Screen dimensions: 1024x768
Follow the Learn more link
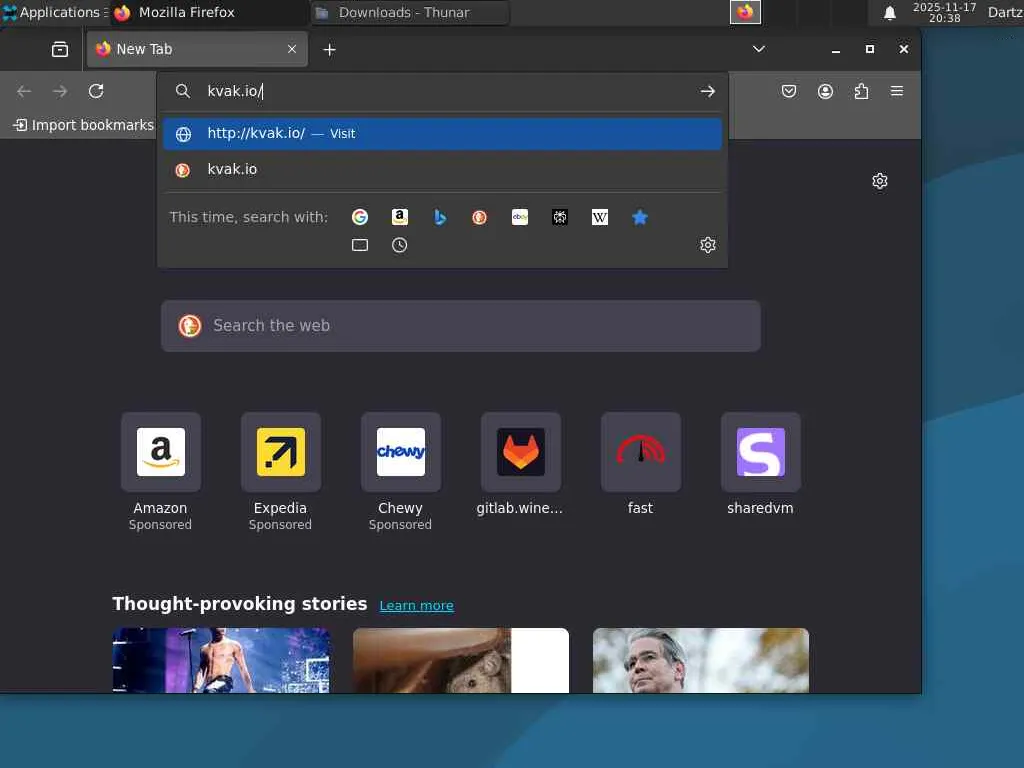(417, 605)
